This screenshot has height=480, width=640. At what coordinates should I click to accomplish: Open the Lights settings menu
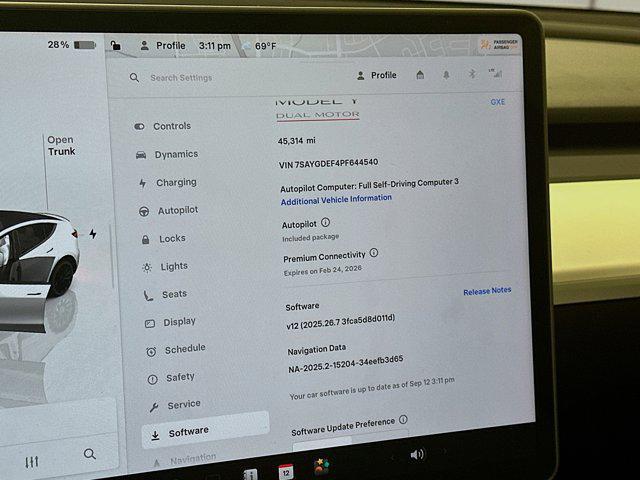[x=165, y=267]
